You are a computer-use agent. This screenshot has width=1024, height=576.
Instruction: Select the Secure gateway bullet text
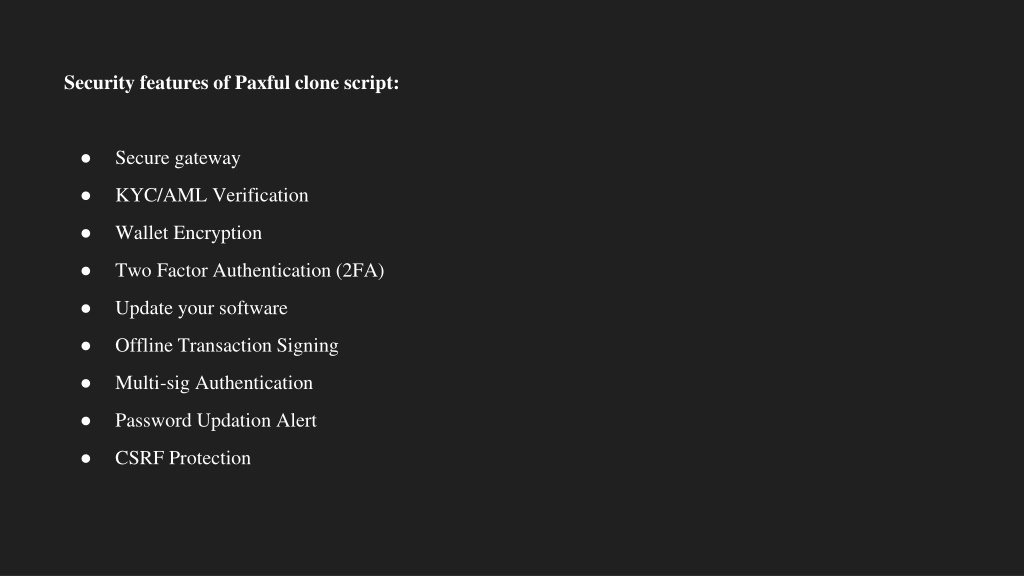click(x=178, y=158)
